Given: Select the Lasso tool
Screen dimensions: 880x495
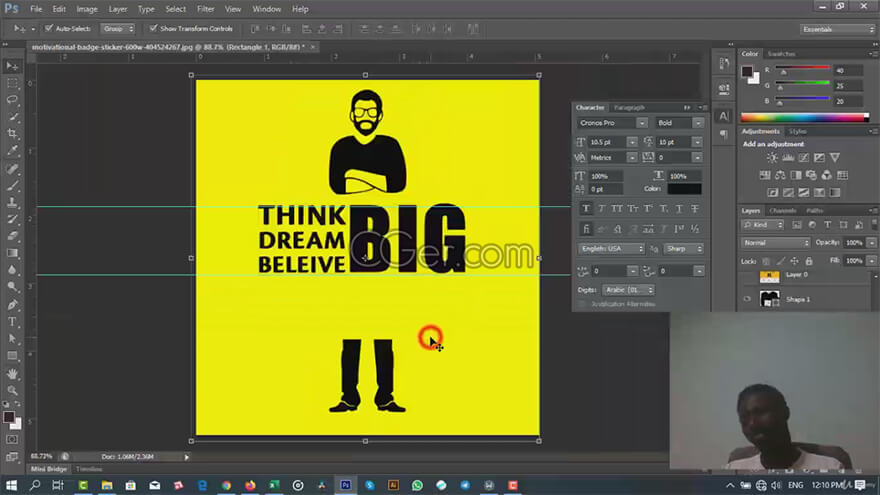Looking at the screenshot, I should tap(12, 100).
